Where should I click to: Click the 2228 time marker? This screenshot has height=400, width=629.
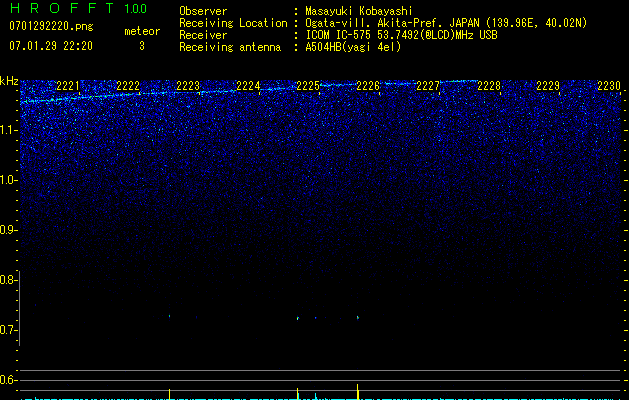(x=489, y=86)
